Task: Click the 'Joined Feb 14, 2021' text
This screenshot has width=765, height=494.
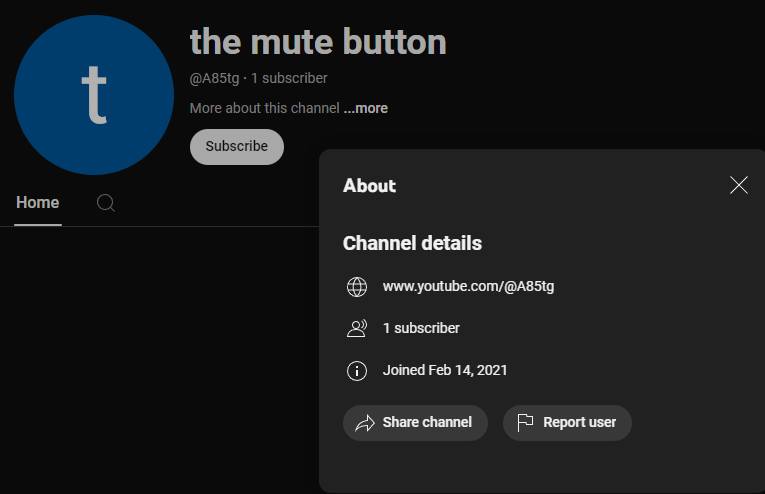Action: tap(445, 371)
